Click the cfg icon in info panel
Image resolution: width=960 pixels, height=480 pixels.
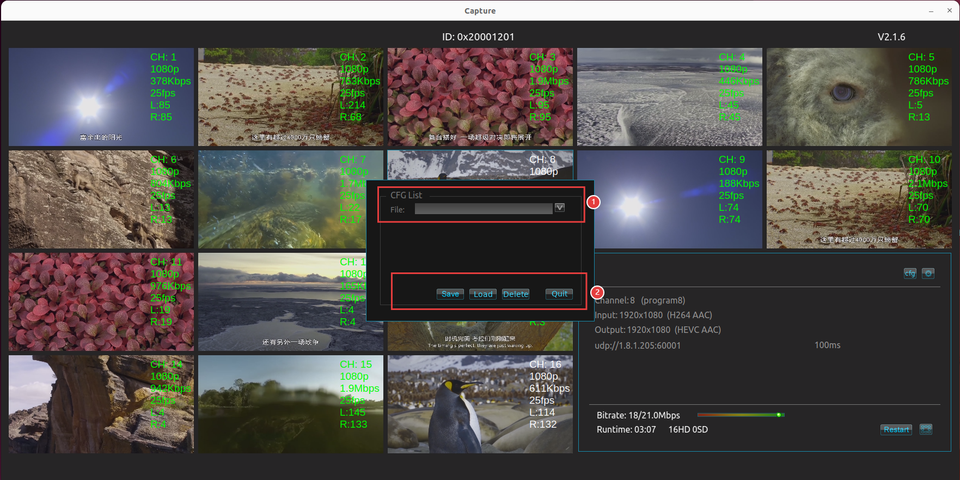[910, 273]
